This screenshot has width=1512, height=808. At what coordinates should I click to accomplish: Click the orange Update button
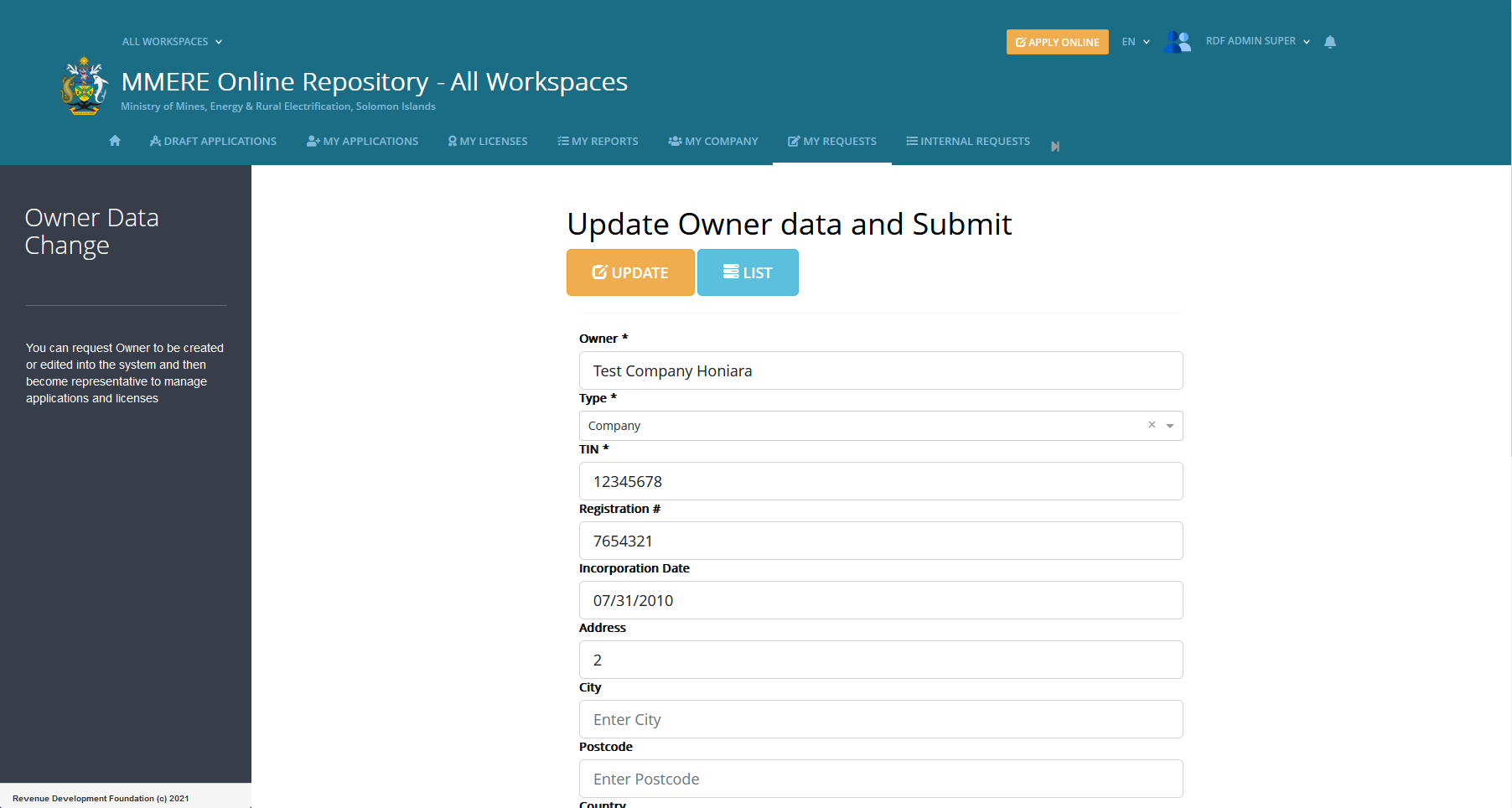[x=630, y=272]
